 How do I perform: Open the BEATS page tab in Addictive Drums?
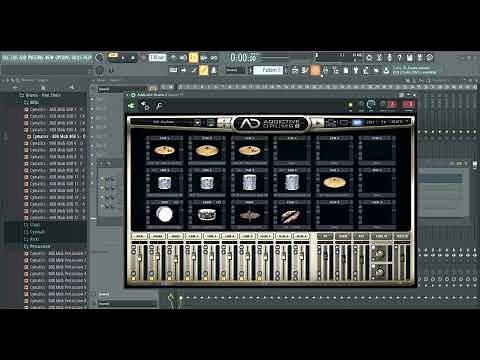(x=396, y=122)
